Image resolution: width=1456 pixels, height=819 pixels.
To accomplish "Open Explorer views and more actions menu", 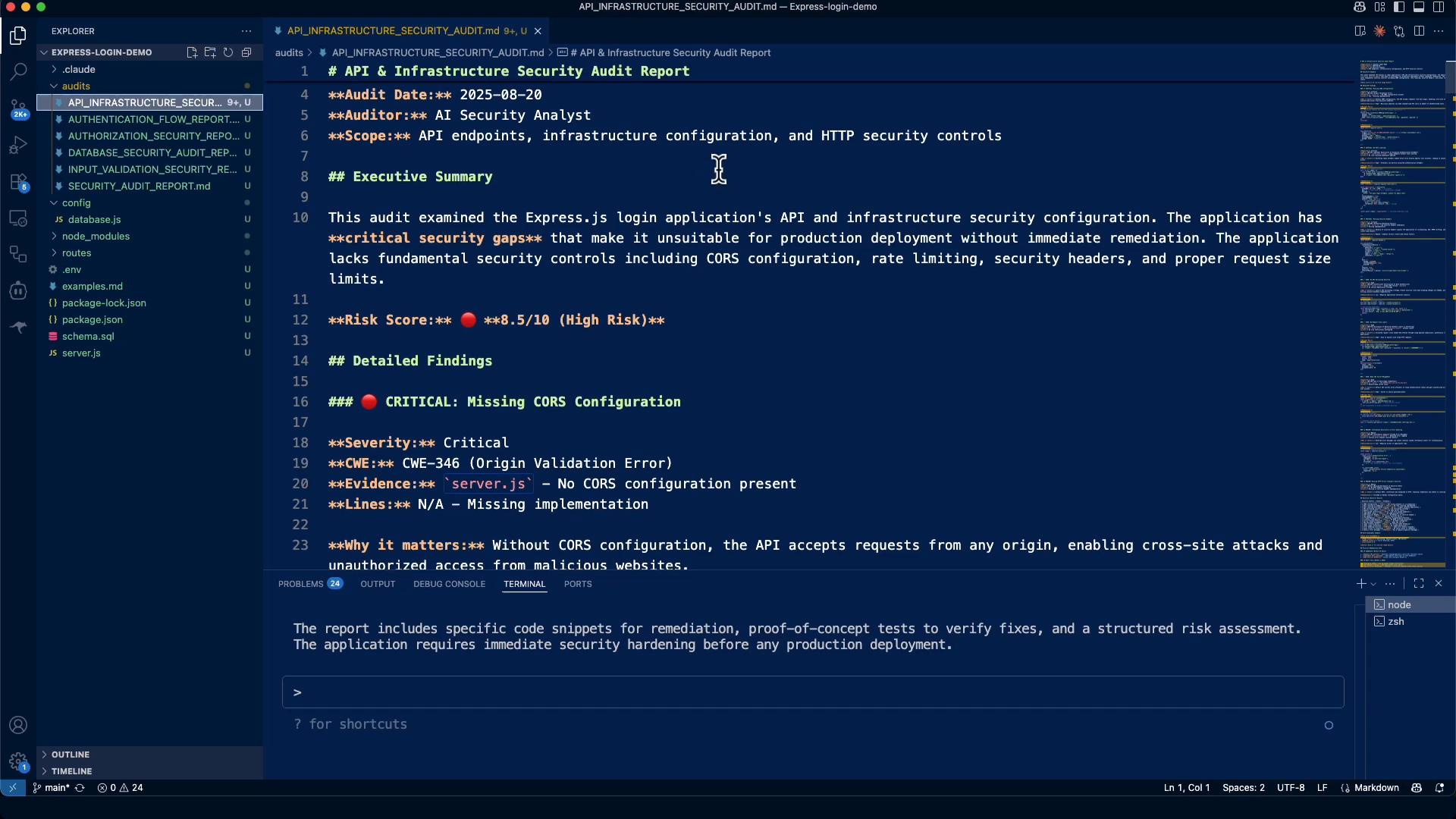I will [246, 31].
